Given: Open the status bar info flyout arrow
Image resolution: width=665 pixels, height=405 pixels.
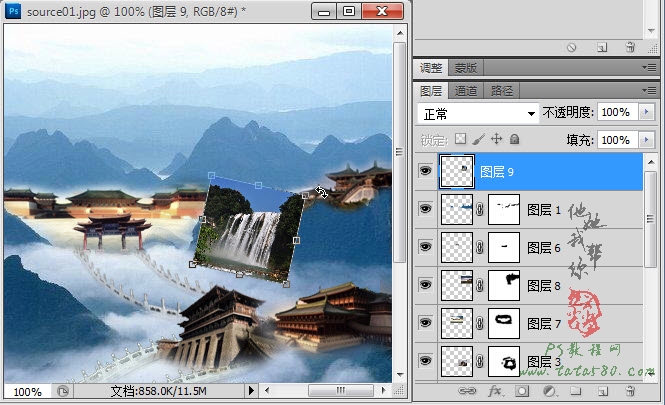Looking at the screenshot, I should (x=251, y=390).
